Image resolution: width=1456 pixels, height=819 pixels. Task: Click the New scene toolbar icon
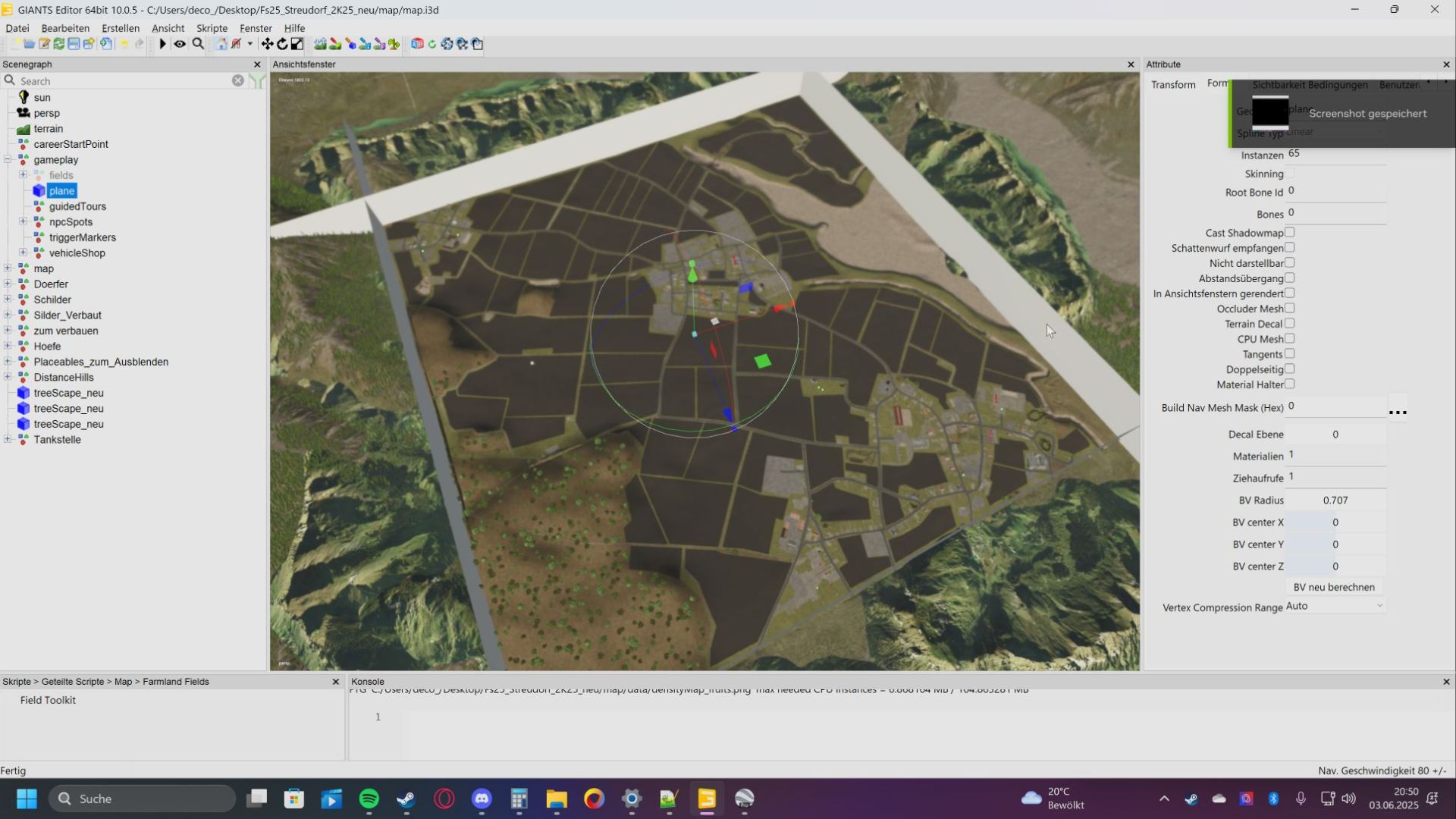coord(15,44)
